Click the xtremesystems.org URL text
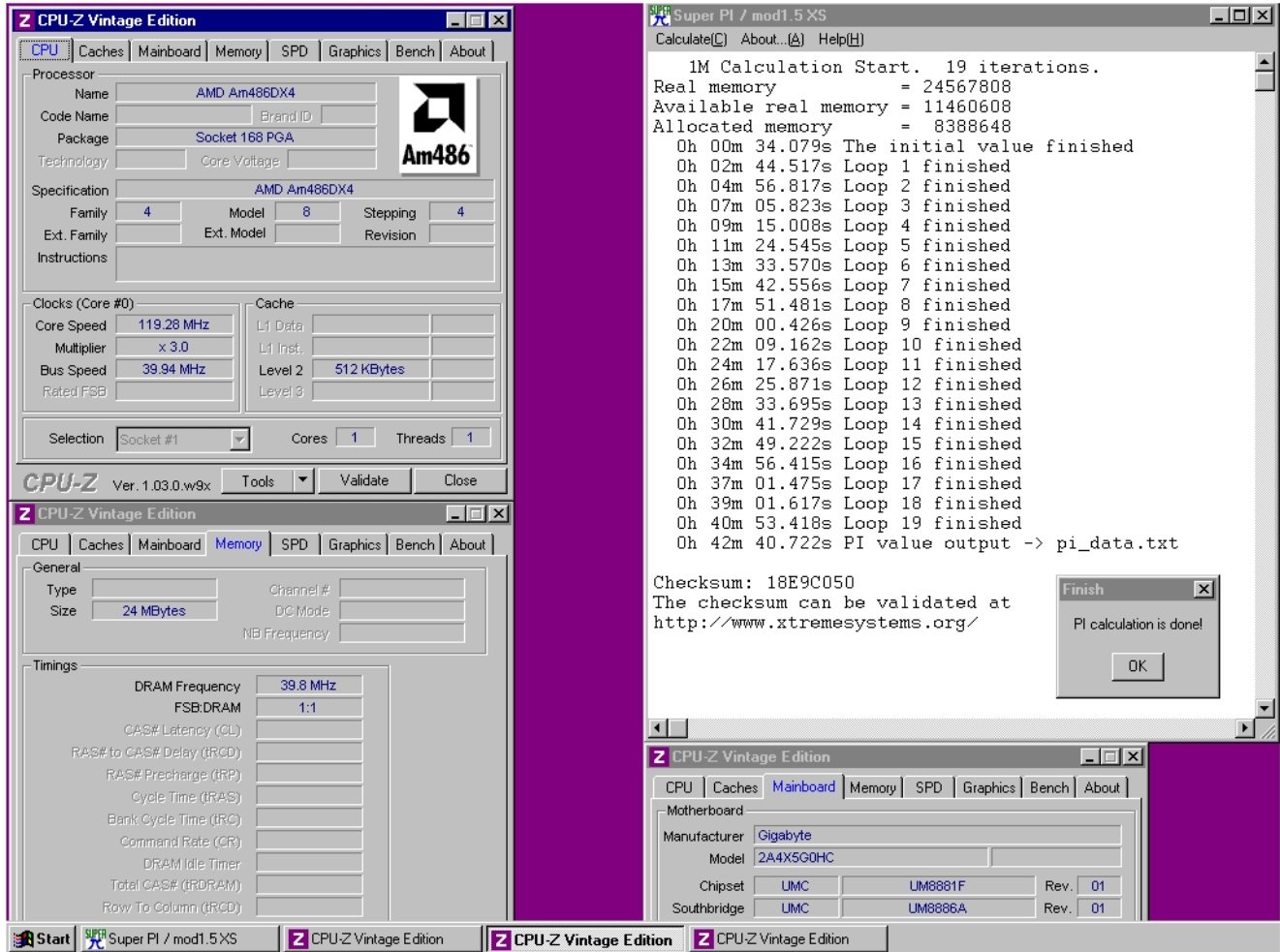Image resolution: width=1280 pixels, height=952 pixels. (816, 623)
